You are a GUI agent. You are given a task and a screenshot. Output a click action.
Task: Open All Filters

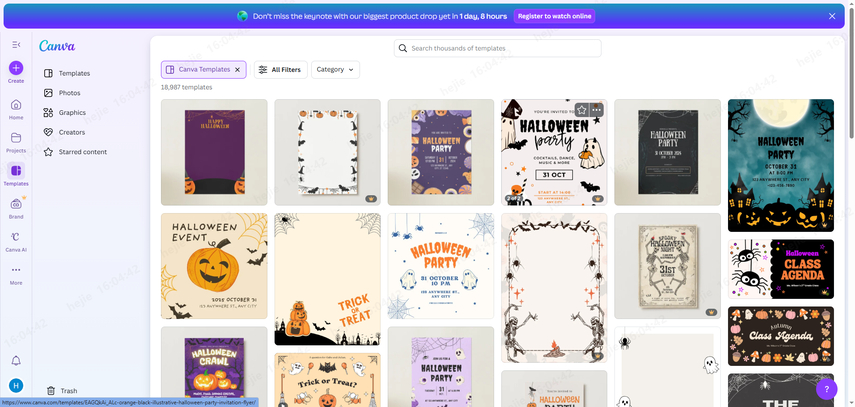click(280, 70)
